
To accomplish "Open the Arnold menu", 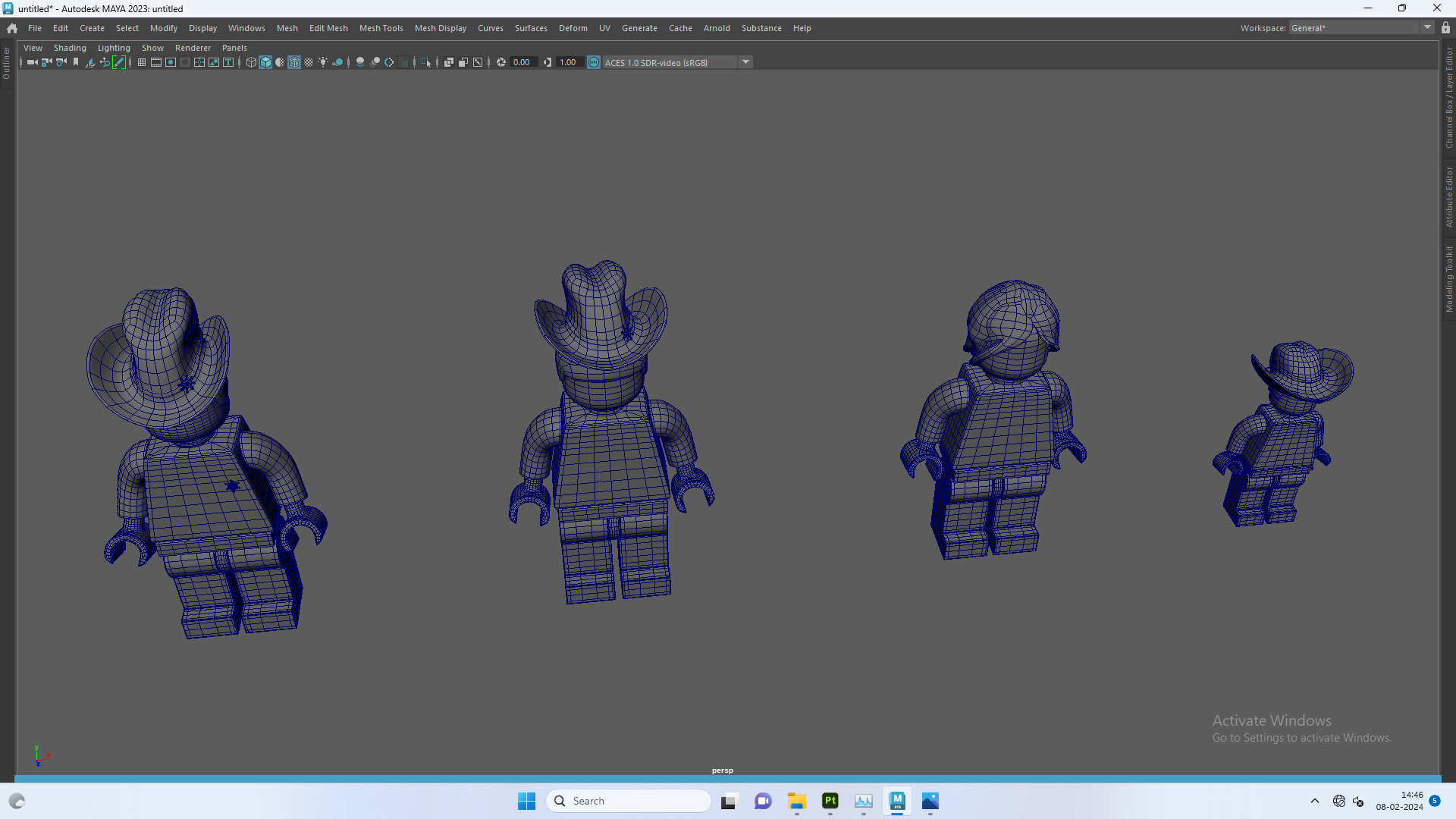I will point(717,28).
